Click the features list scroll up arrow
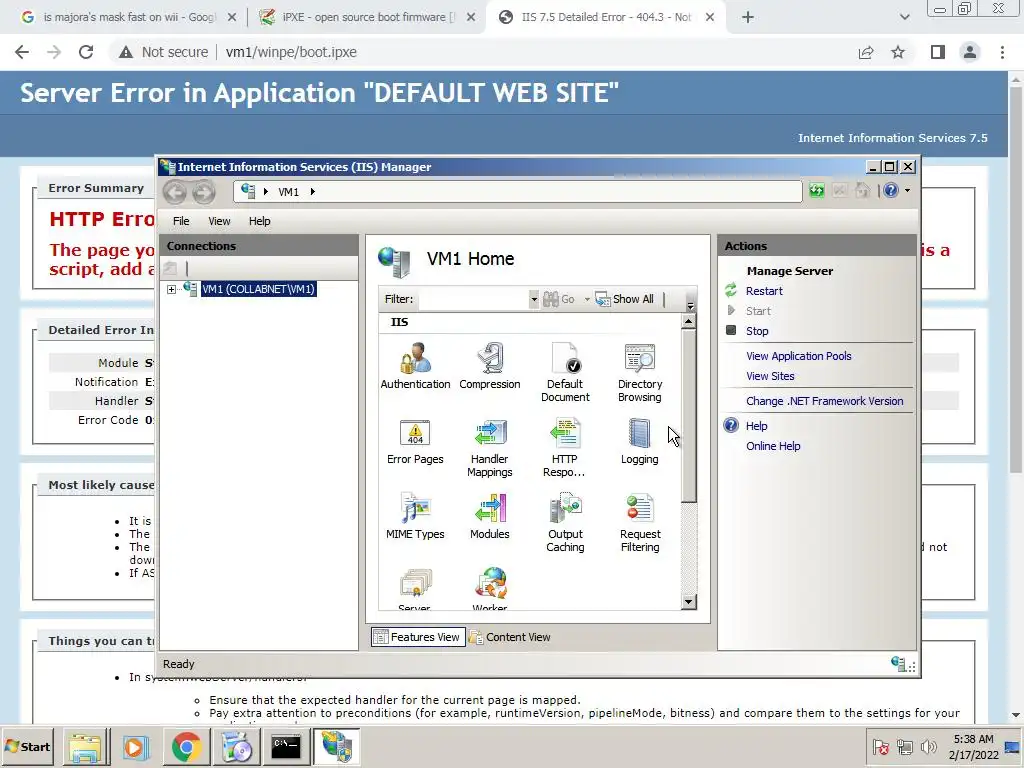Viewport: 1024px width, 768px height. click(x=688, y=321)
